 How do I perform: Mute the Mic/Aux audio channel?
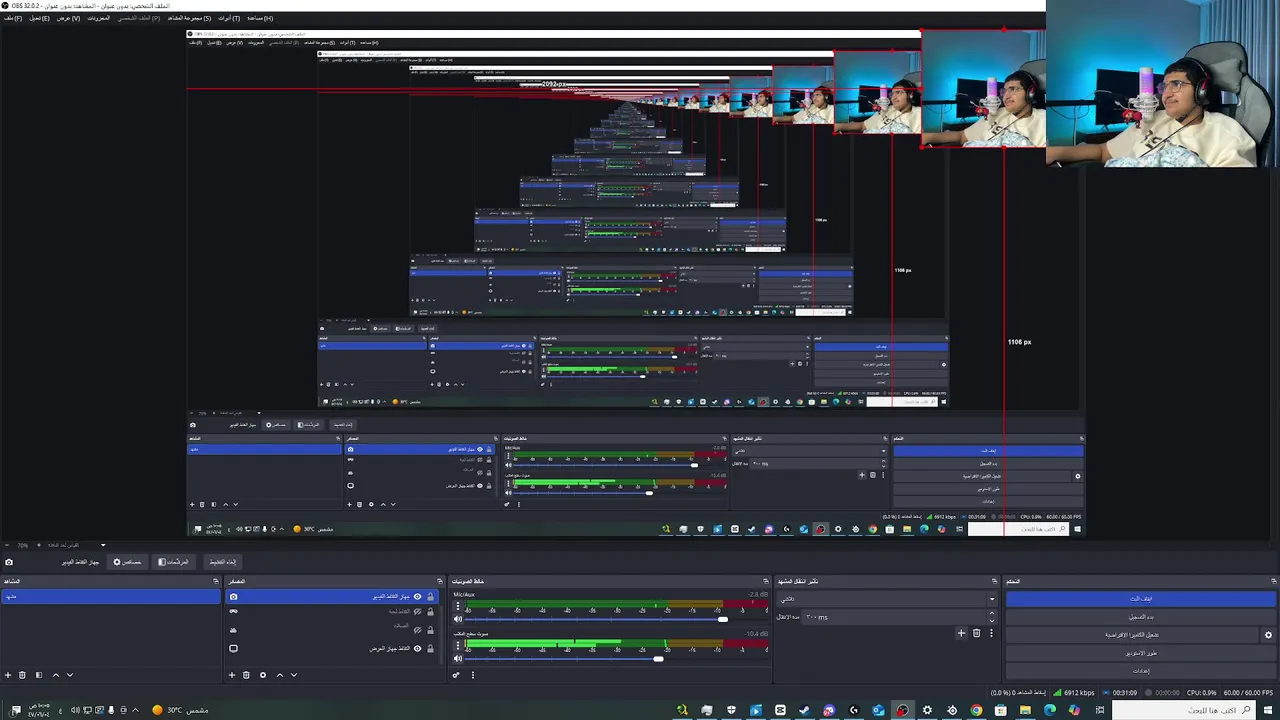click(458, 619)
